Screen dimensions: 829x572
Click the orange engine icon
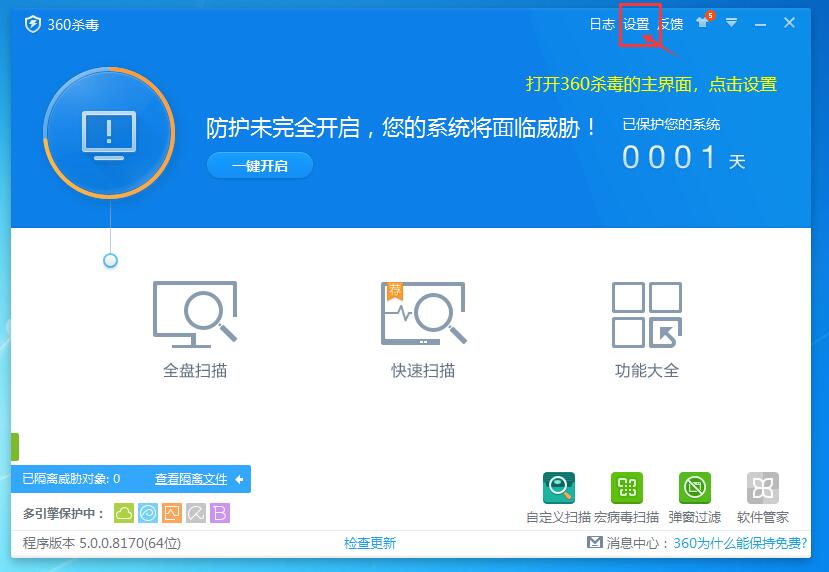coord(172,513)
